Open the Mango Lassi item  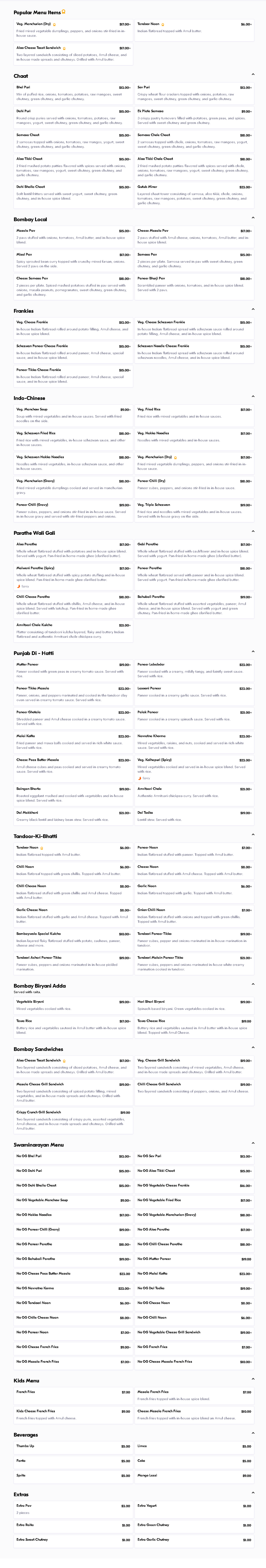pos(193,1476)
